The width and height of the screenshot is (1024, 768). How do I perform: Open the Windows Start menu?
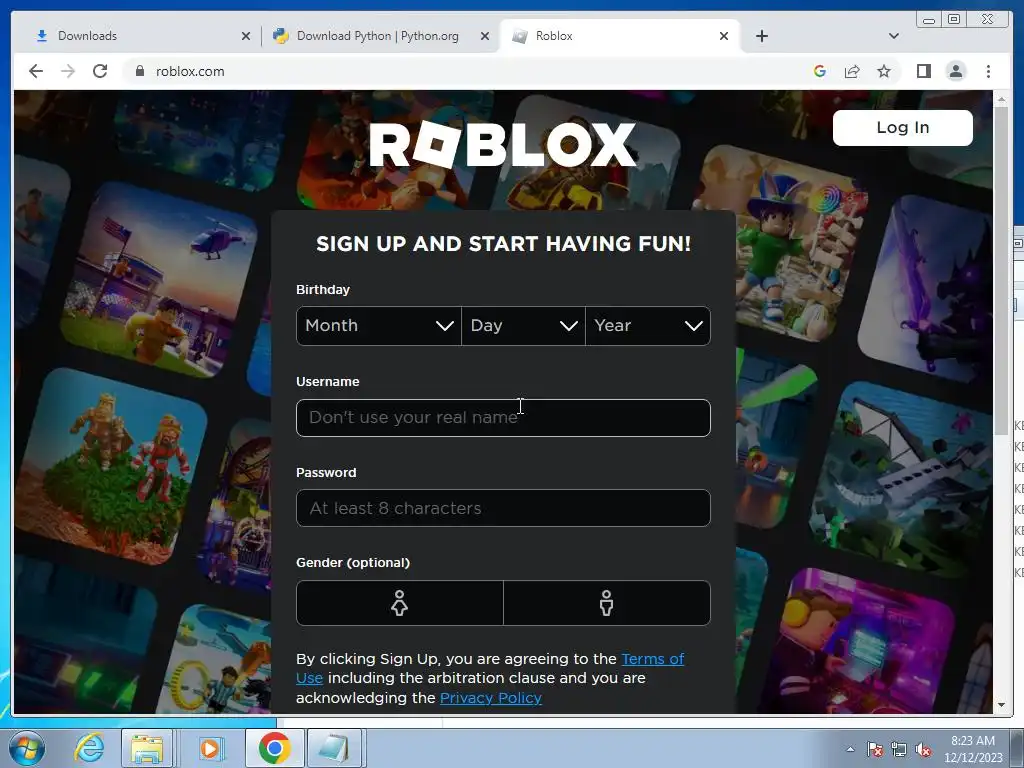(x=26, y=748)
